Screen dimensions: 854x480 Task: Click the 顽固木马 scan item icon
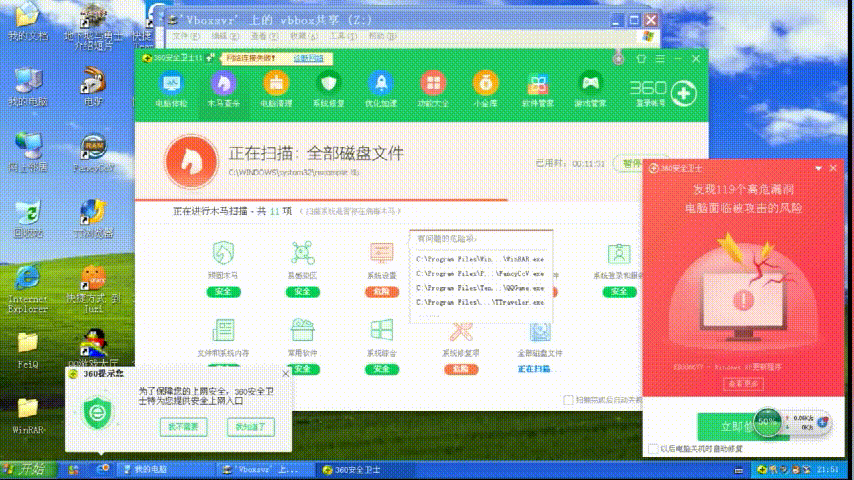point(223,253)
